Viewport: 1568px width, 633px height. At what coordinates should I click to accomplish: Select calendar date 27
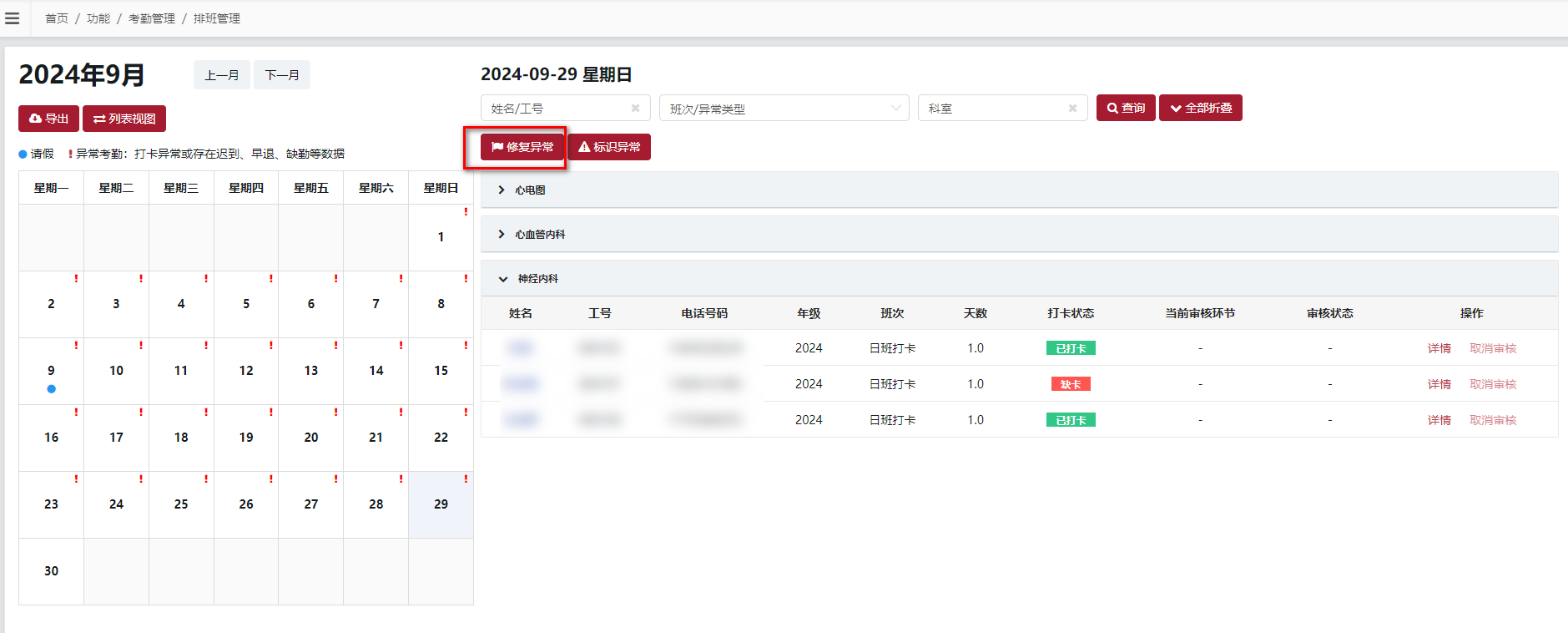point(311,504)
